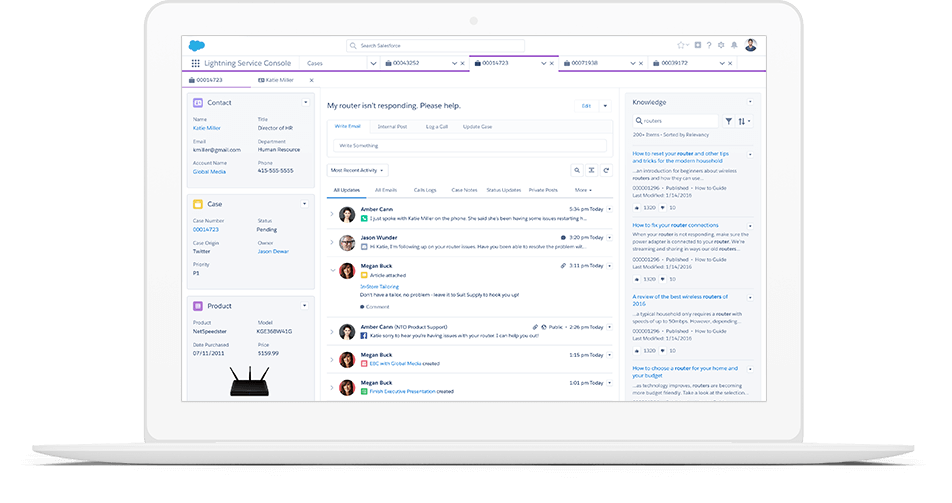Click the Knowledge search field containing routers
This screenshot has width=952, height=503.
coord(675,121)
